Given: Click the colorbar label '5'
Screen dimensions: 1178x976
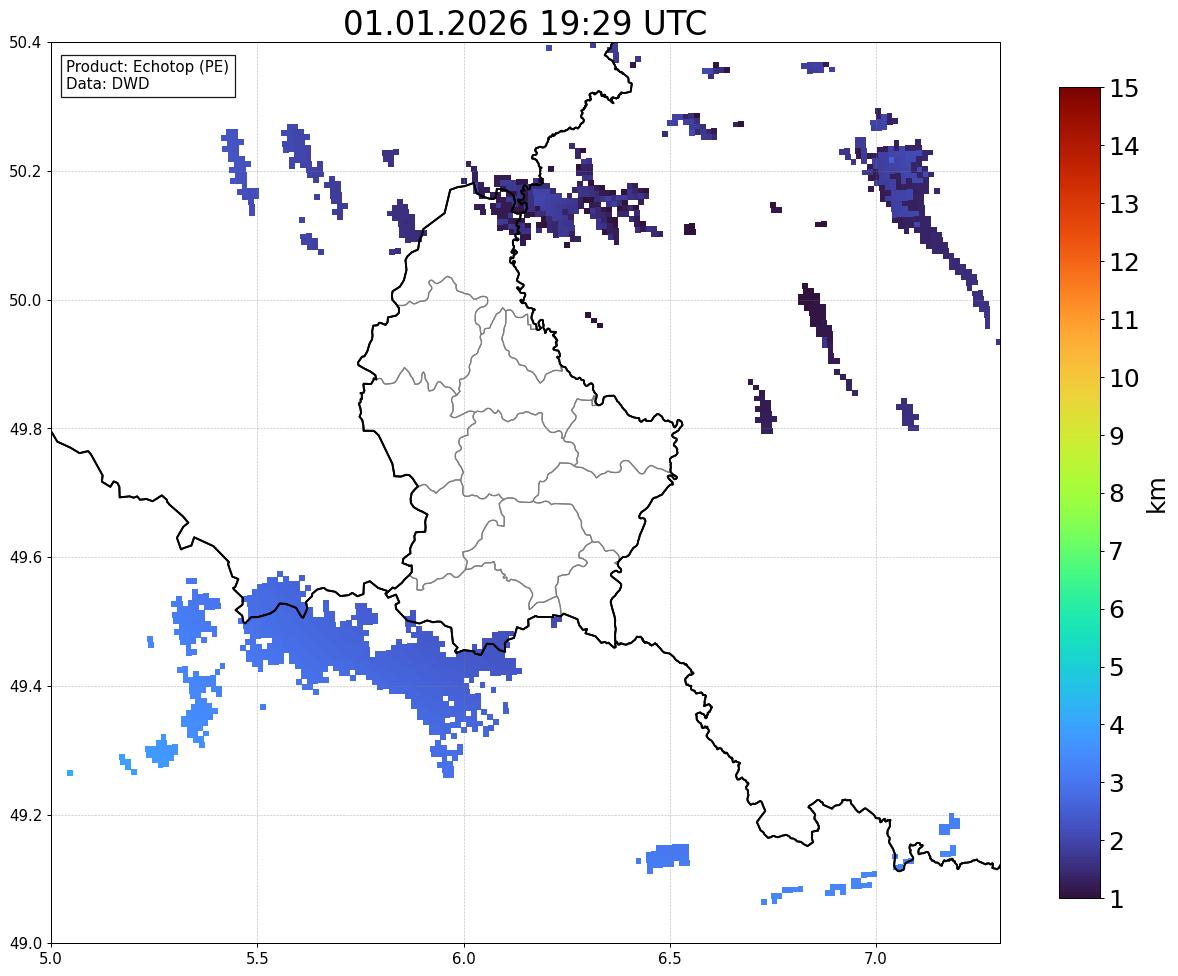Looking at the screenshot, I should pyautogui.click(x=1117, y=667).
